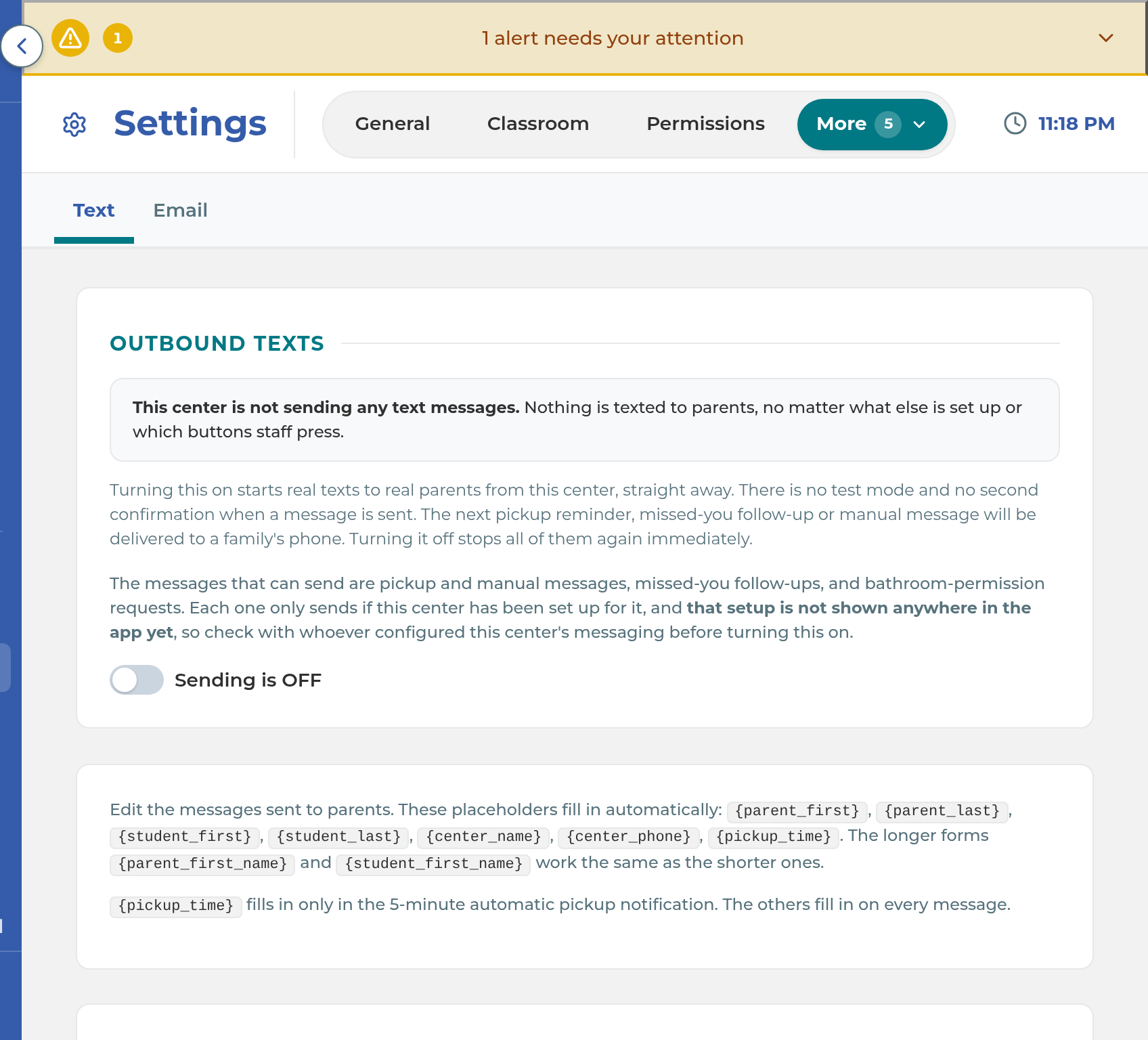Switch to the Text sub-tab

[x=94, y=211]
